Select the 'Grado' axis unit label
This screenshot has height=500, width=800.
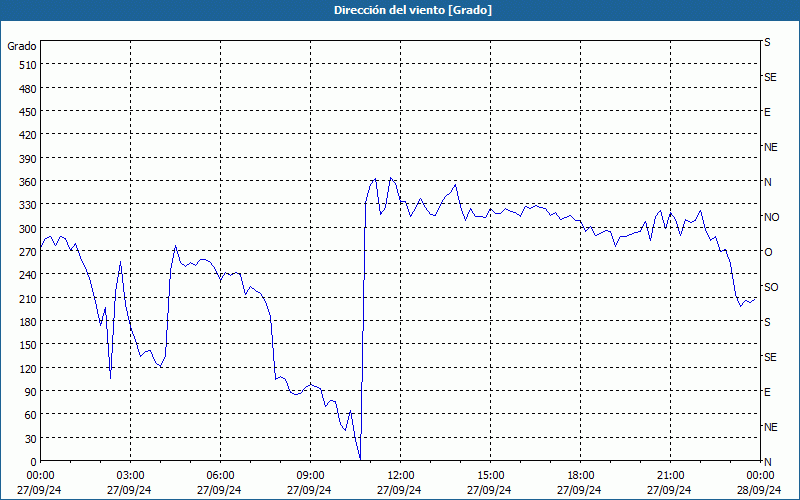click(x=22, y=46)
